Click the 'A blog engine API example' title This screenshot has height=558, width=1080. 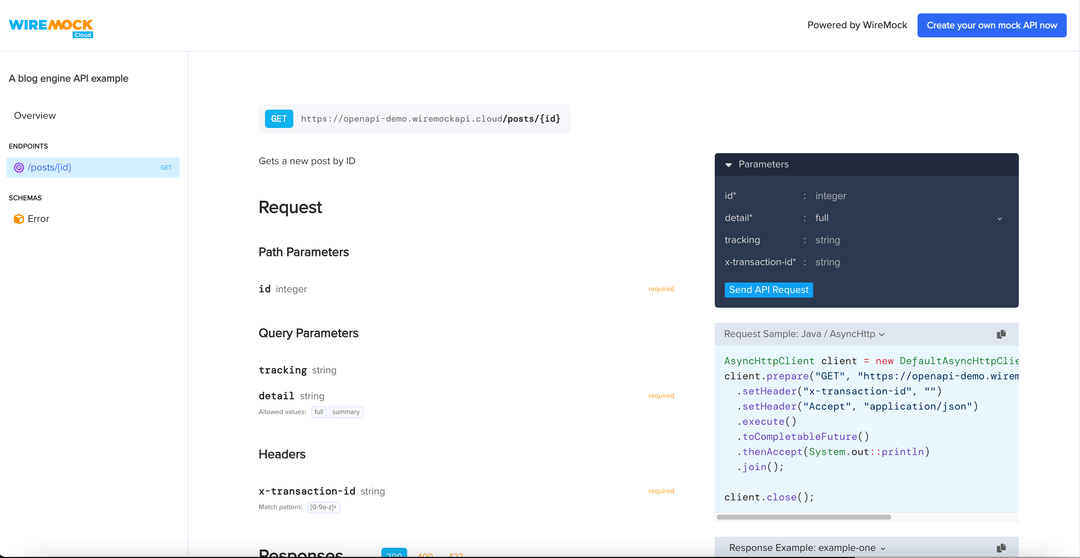(68, 79)
